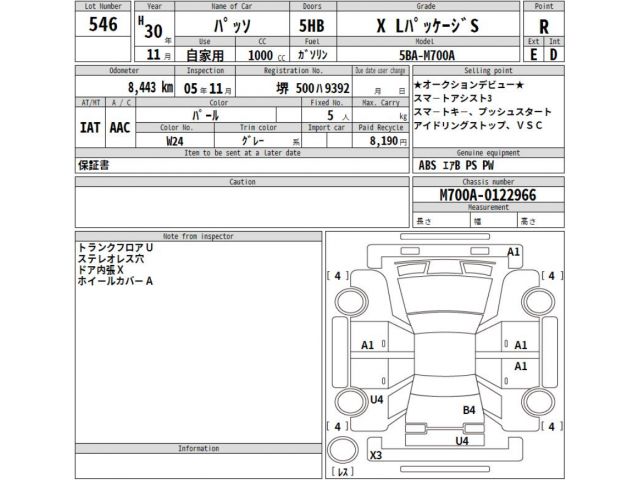Image resolution: width=640 pixels, height=480 pixels.
Task: Click the 保証書 item entry
Action: (x=93, y=165)
